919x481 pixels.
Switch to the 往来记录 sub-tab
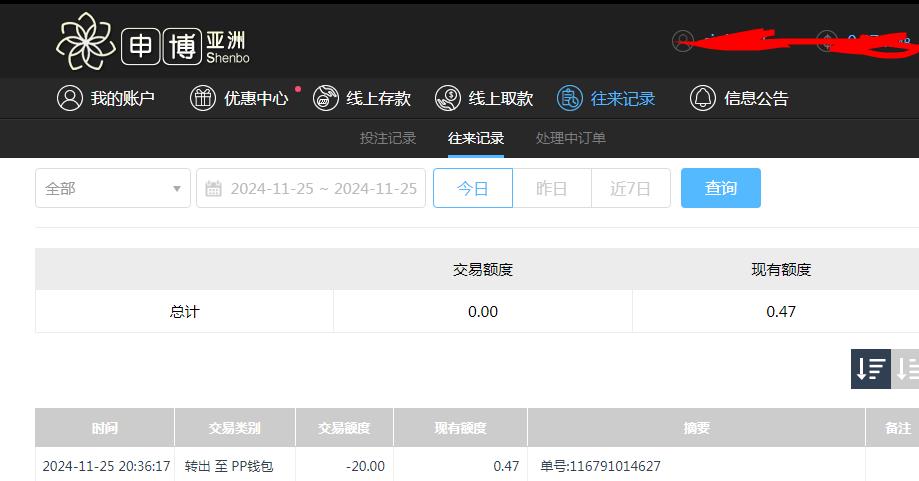tap(476, 138)
